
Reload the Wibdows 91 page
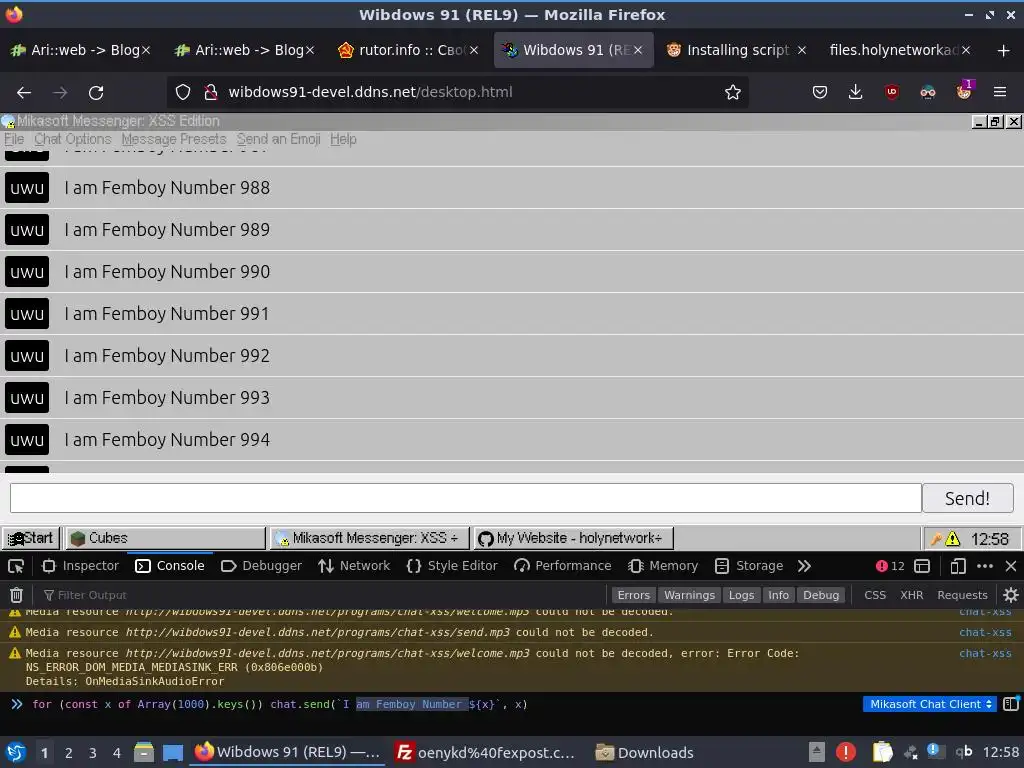tap(96, 93)
